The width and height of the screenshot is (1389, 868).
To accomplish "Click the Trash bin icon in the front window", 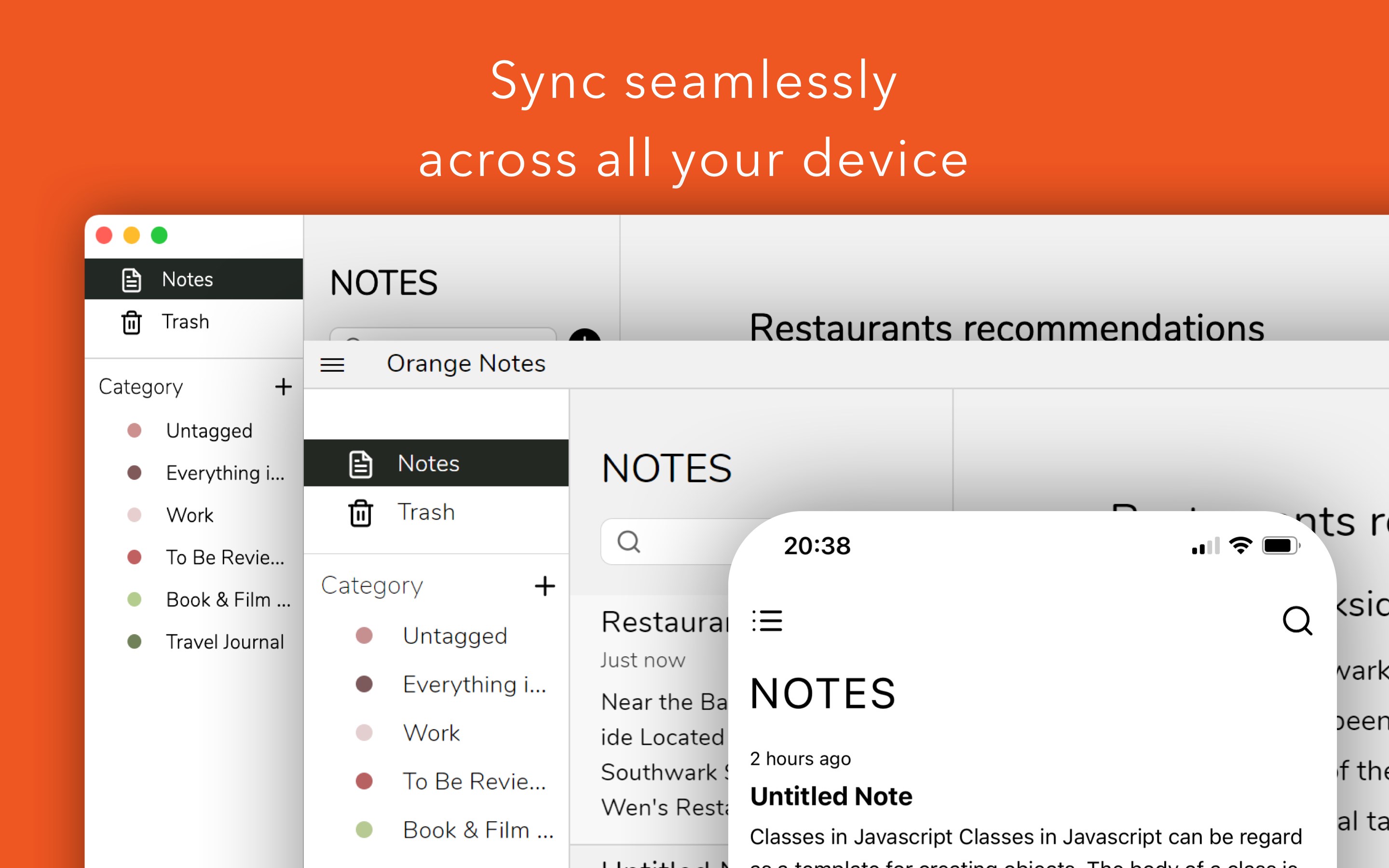I will tap(360, 513).
